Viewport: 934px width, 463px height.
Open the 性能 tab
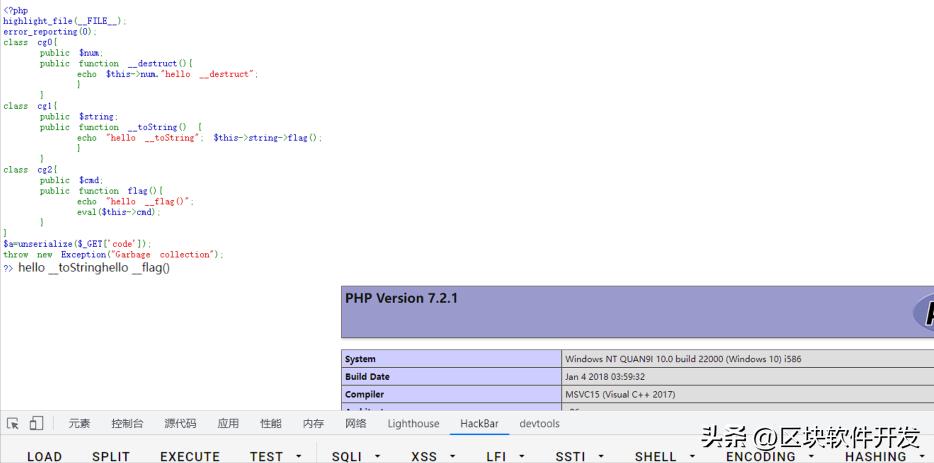tap(270, 424)
